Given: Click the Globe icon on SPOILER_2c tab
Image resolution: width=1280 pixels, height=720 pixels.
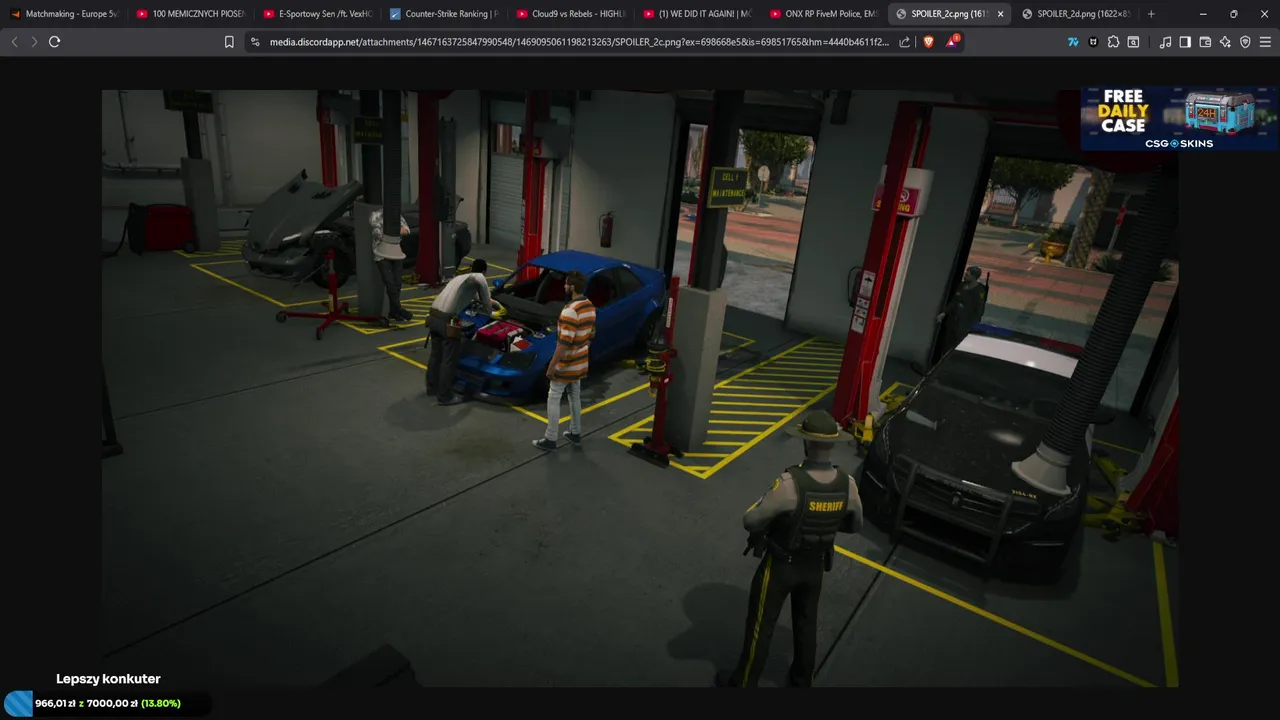Looking at the screenshot, I should tap(901, 14).
